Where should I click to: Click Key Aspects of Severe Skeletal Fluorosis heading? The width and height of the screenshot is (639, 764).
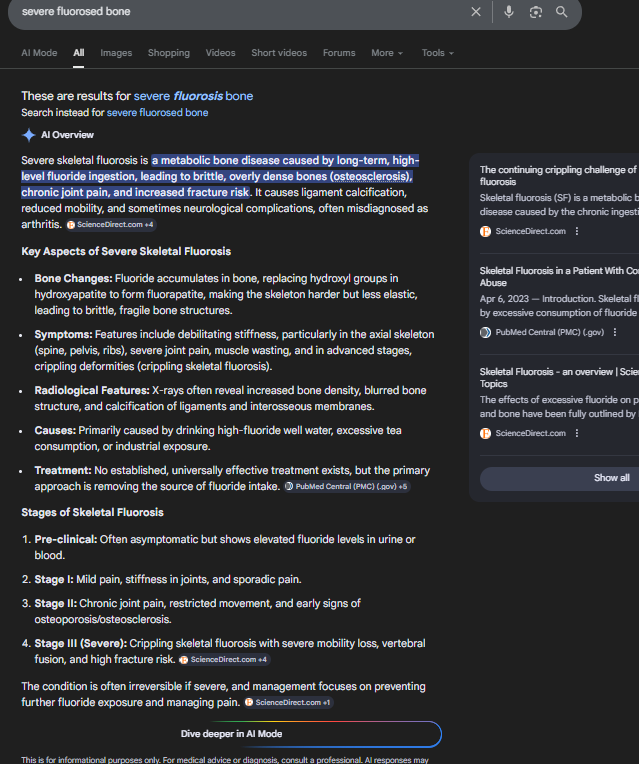tap(126, 251)
